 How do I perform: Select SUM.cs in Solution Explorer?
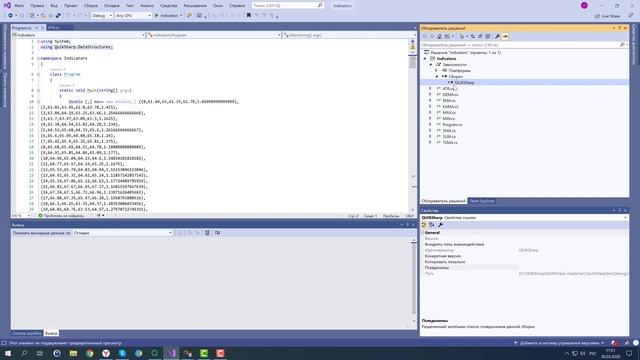pyautogui.click(x=449, y=136)
